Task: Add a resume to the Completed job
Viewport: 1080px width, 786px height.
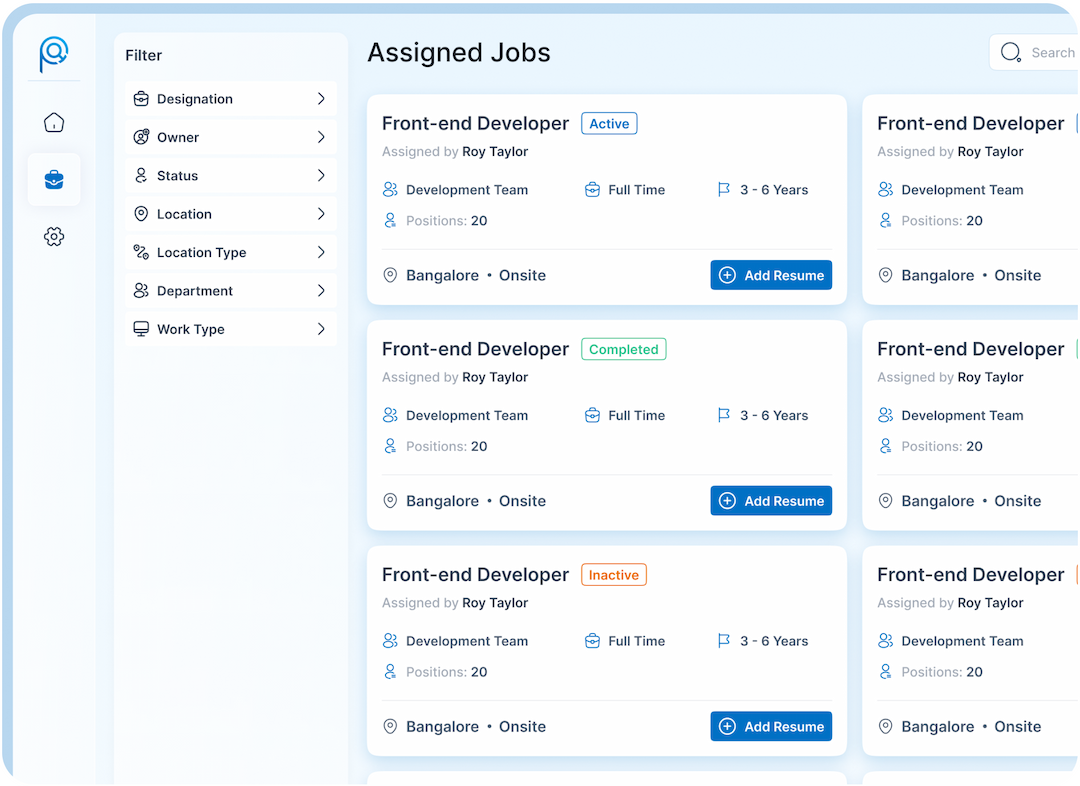Action: click(771, 501)
